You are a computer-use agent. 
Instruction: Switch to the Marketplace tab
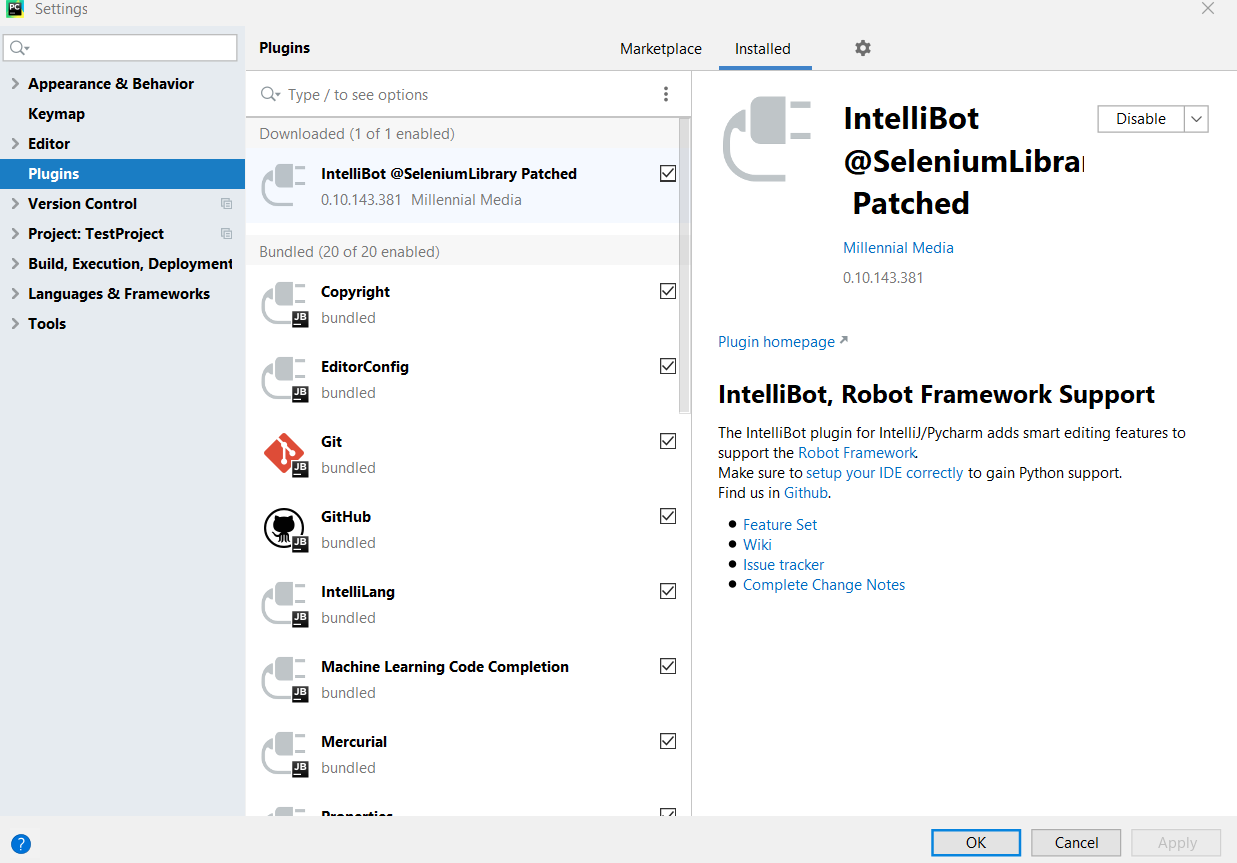click(661, 49)
